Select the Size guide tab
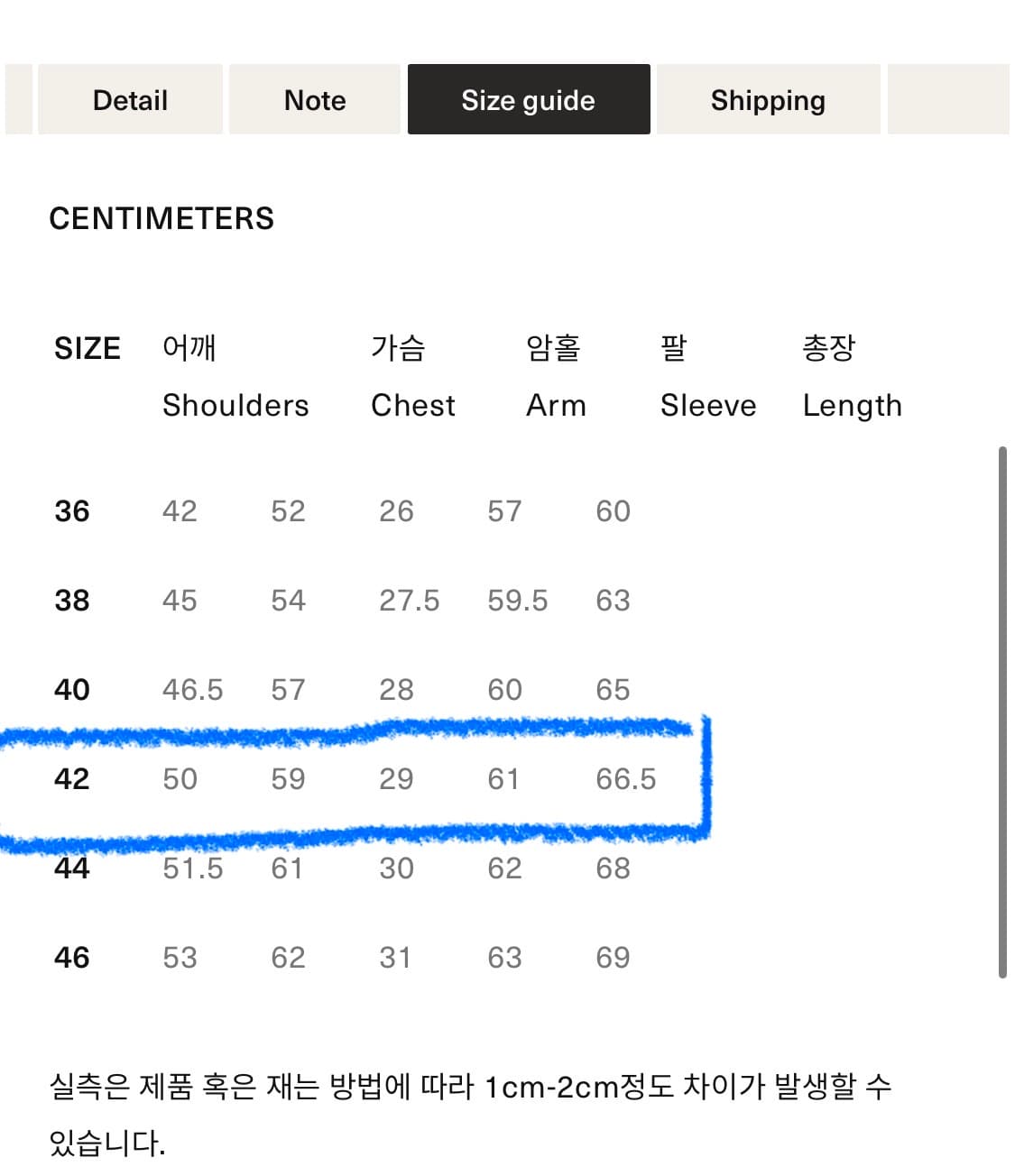 coord(529,100)
